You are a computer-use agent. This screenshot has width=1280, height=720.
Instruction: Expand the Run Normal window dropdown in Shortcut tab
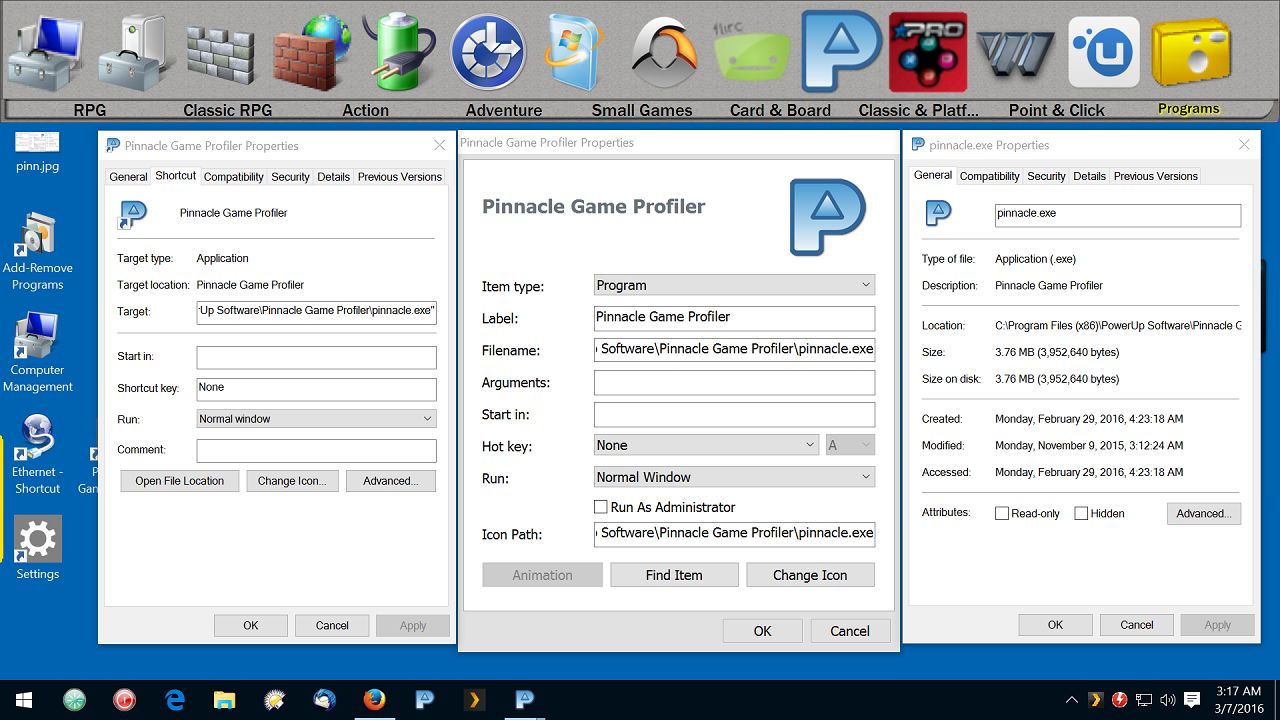[316, 419]
